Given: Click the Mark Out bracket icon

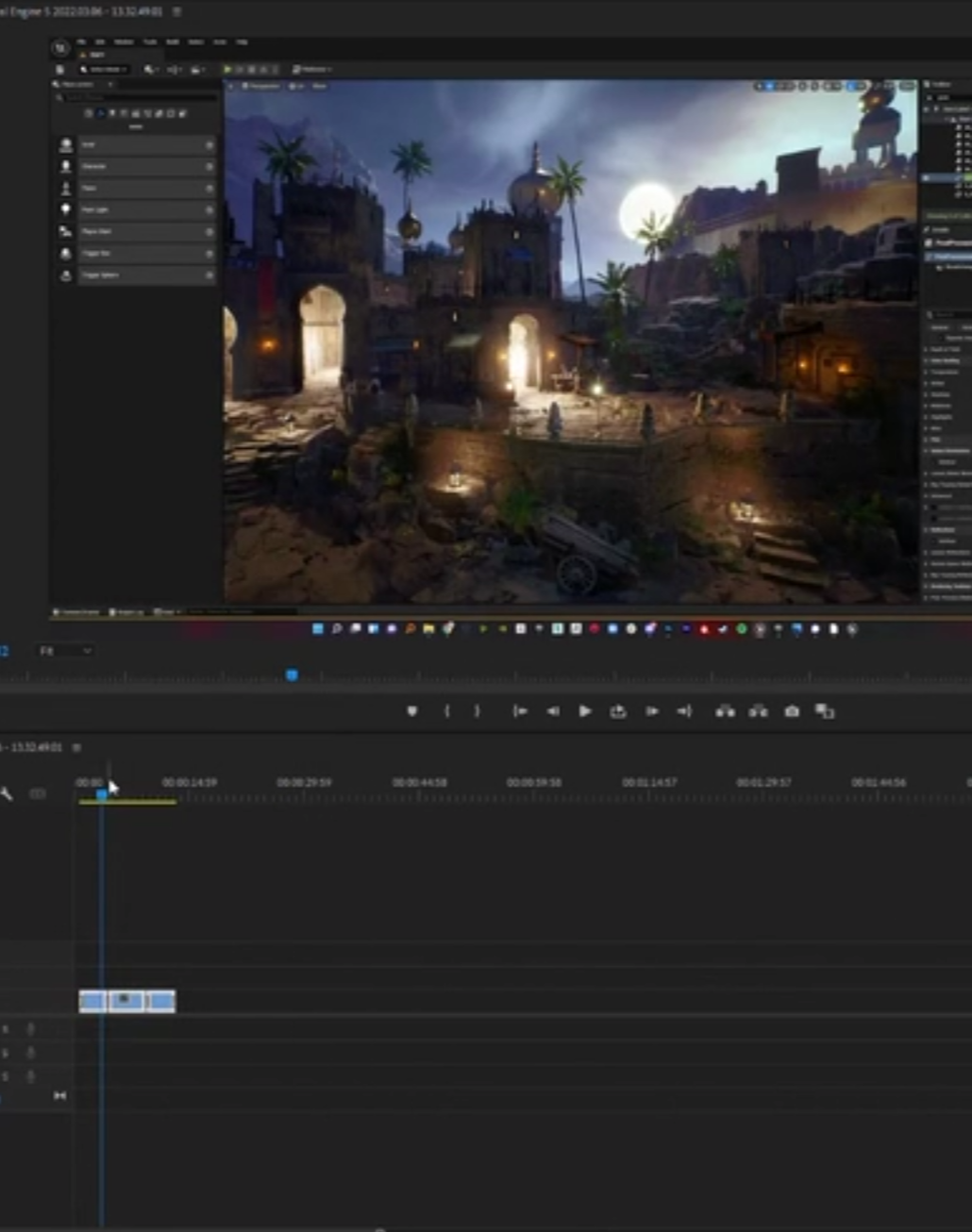Looking at the screenshot, I should (x=478, y=711).
